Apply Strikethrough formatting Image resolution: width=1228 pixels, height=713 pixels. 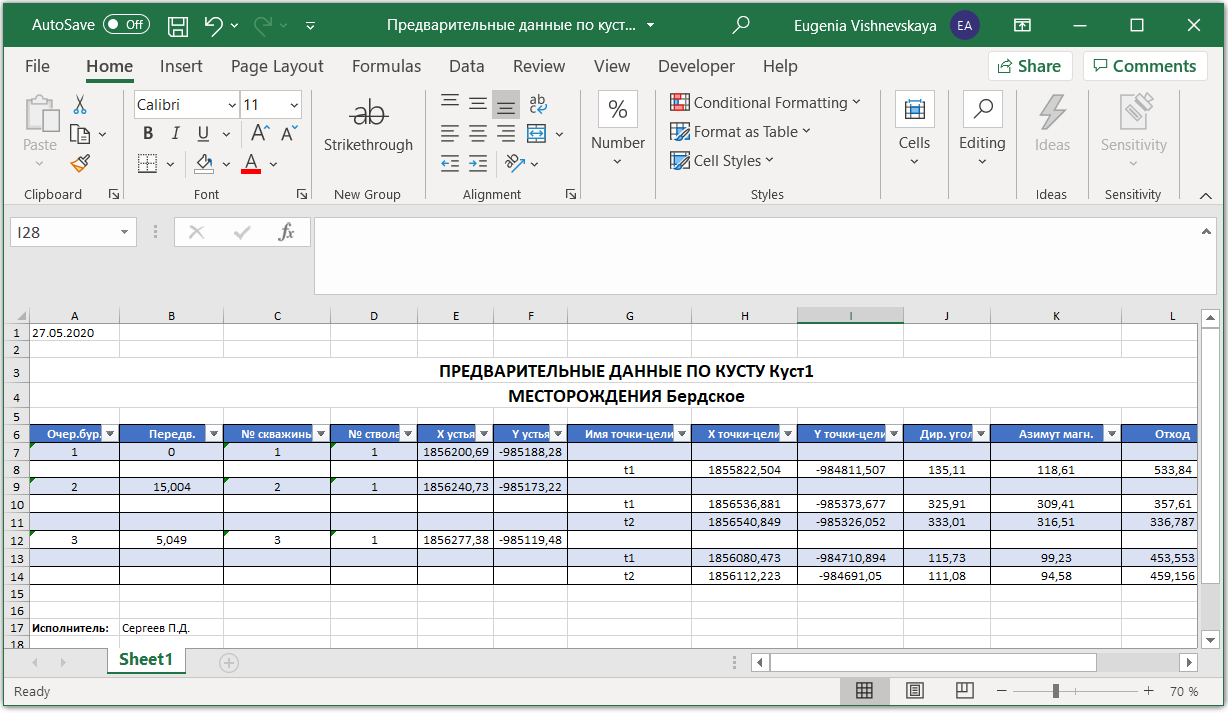pyautogui.click(x=368, y=125)
